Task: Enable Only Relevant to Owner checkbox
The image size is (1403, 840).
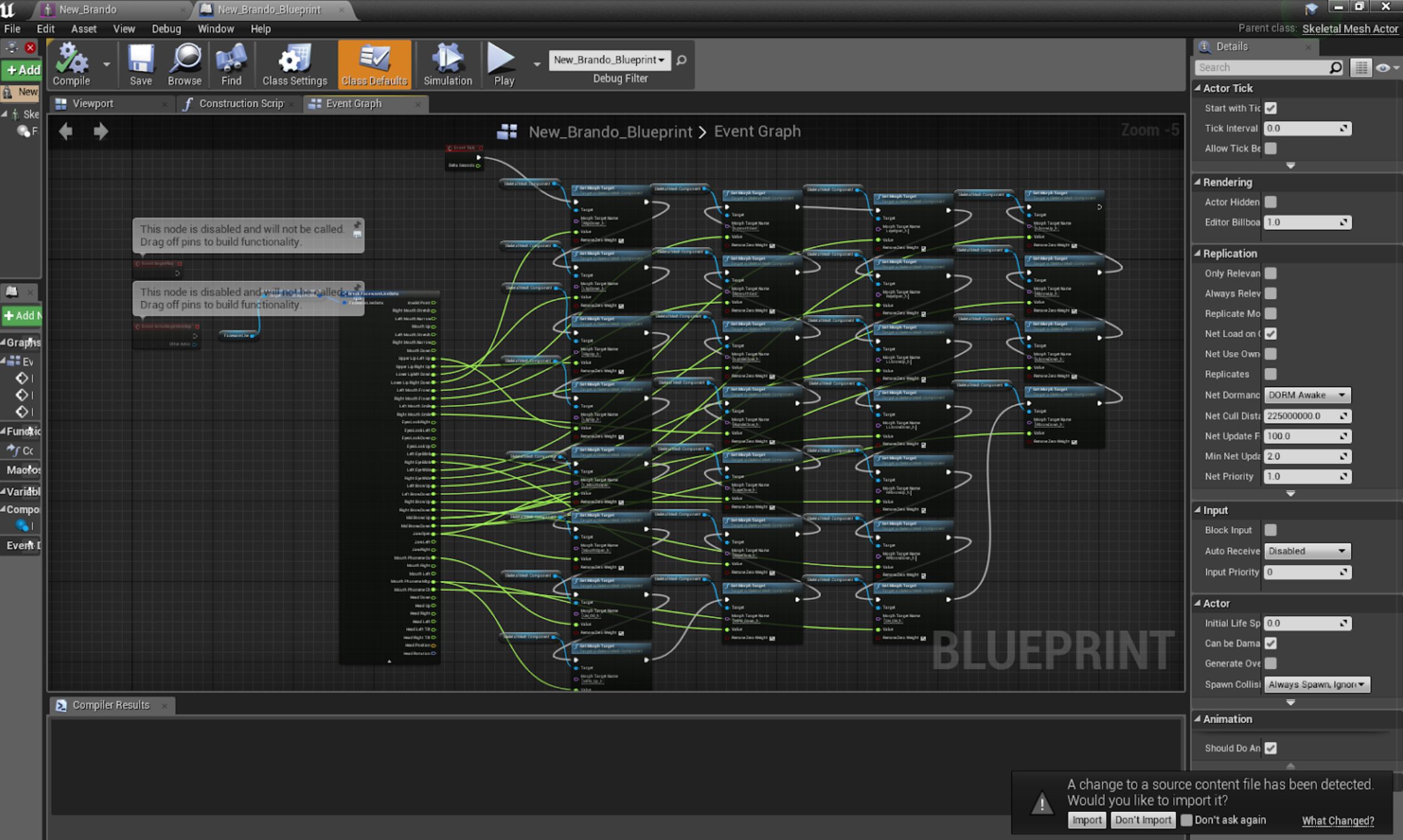Action: [x=1270, y=274]
